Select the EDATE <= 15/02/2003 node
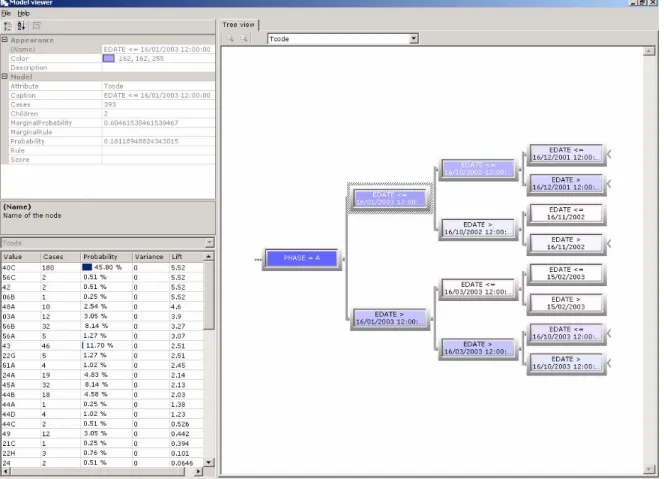 (x=566, y=273)
